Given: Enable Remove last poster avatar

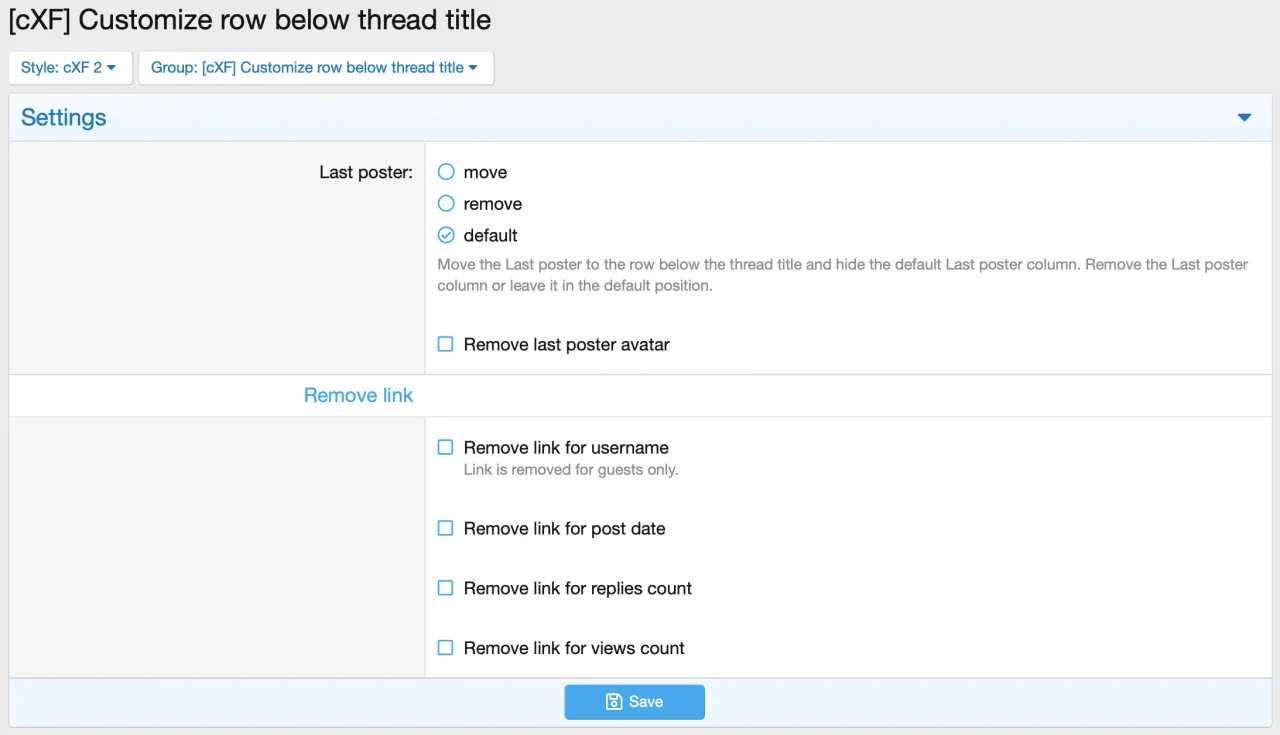Looking at the screenshot, I should 446,344.
